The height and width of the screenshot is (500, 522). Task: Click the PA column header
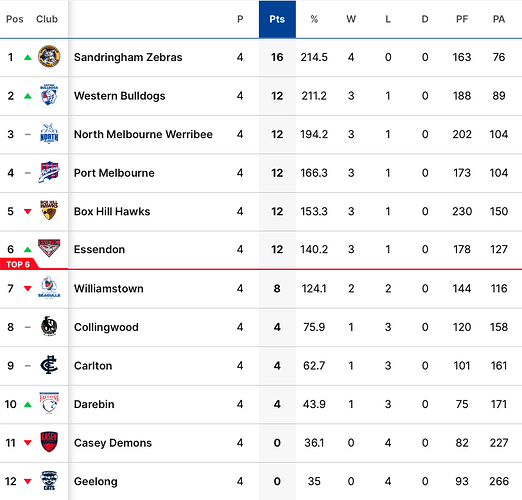(499, 19)
